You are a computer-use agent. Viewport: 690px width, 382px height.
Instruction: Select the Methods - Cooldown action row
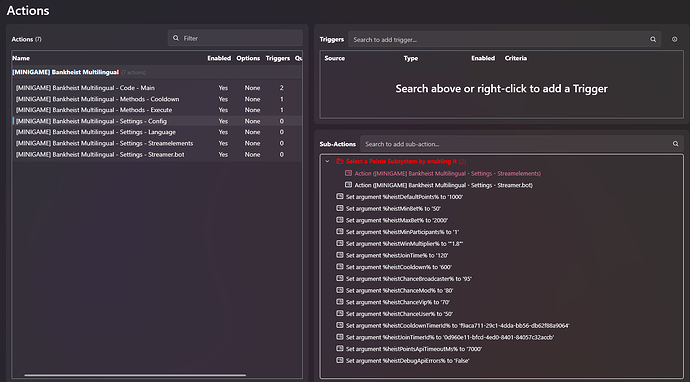pos(157,99)
